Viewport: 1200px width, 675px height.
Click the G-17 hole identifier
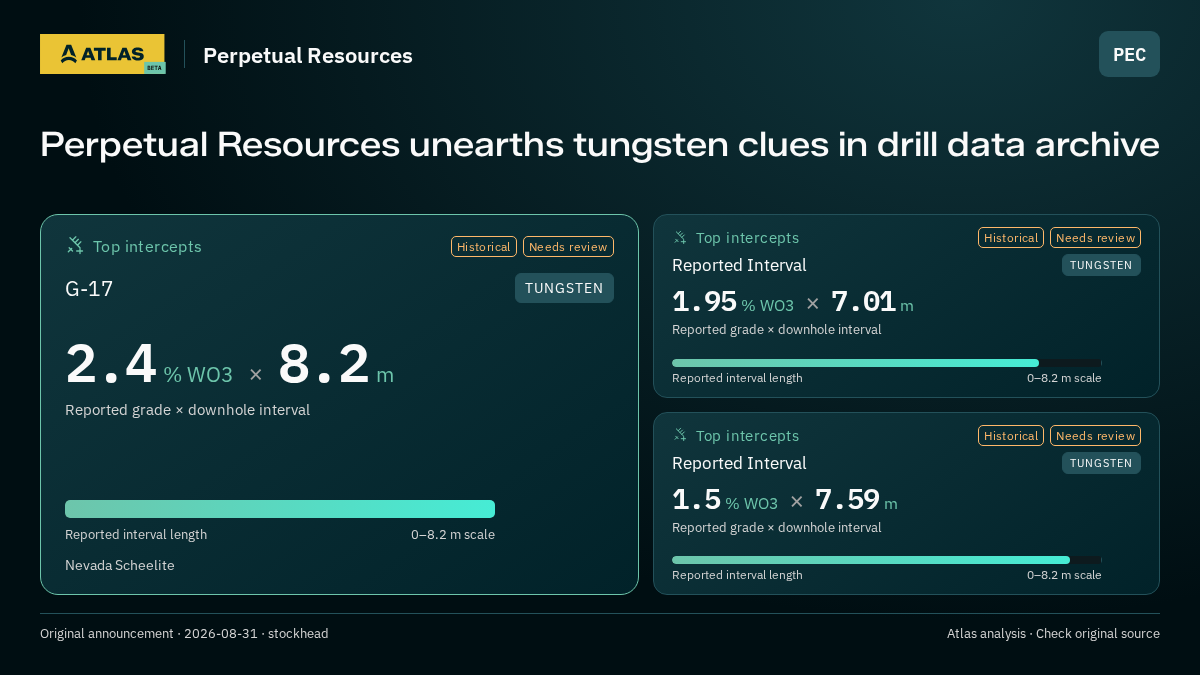[89, 289]
